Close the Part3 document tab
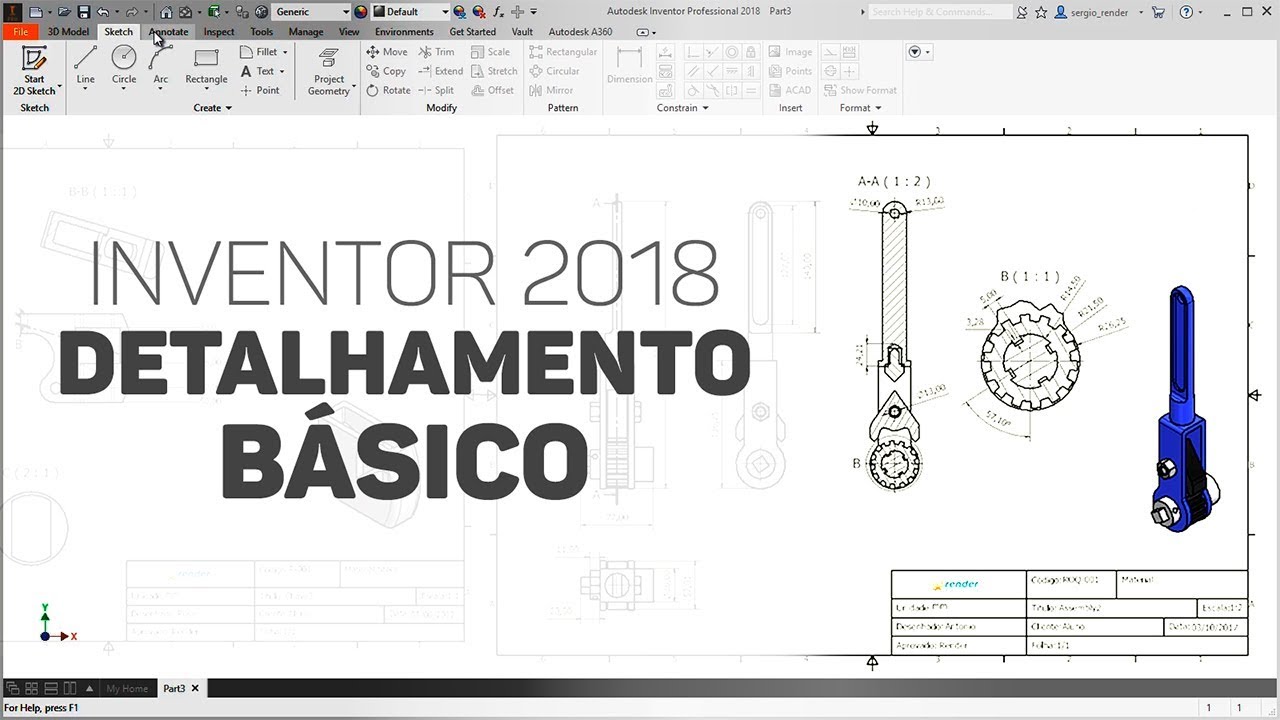Viewport: 1280px width, 720px height. tap(196, 688)
